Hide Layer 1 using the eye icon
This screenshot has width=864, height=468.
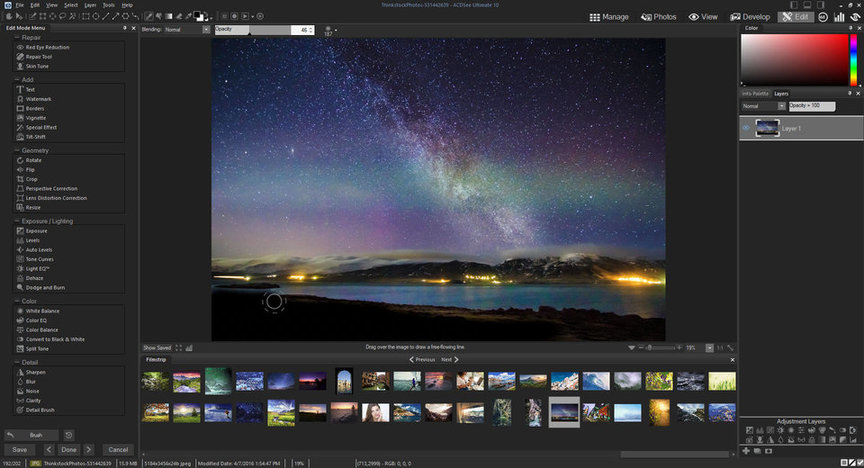pos(746,128)
